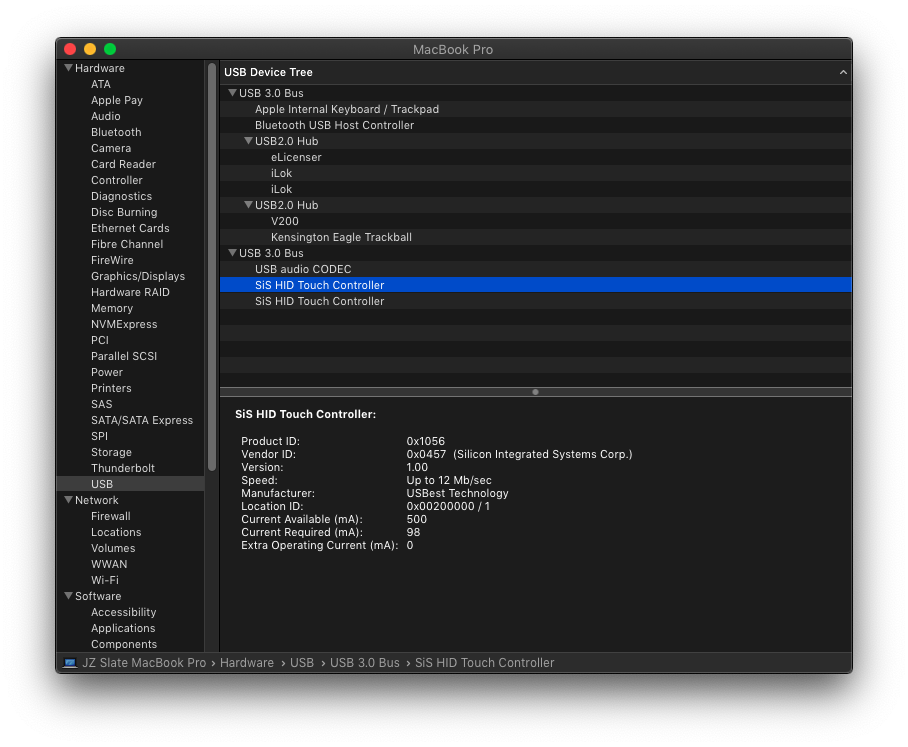Click the last SiS HID Touch Controller row

[x=319, y=301]
